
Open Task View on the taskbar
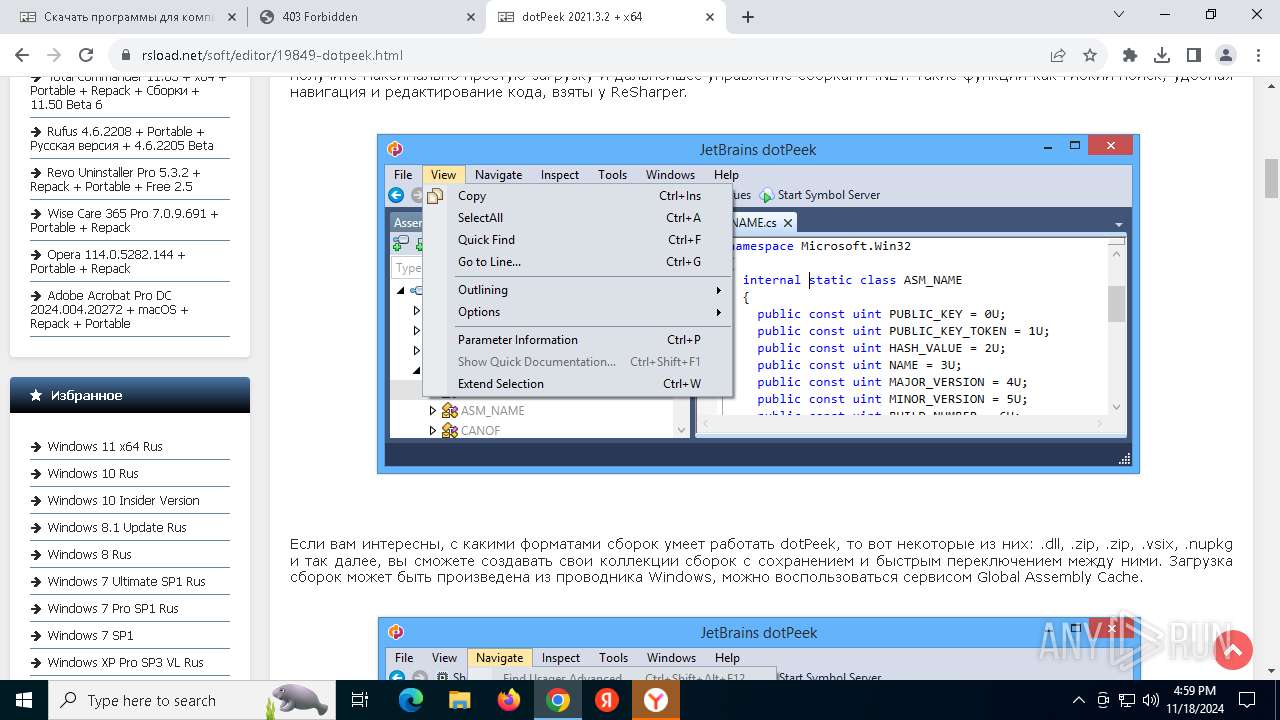click(361, 700)
